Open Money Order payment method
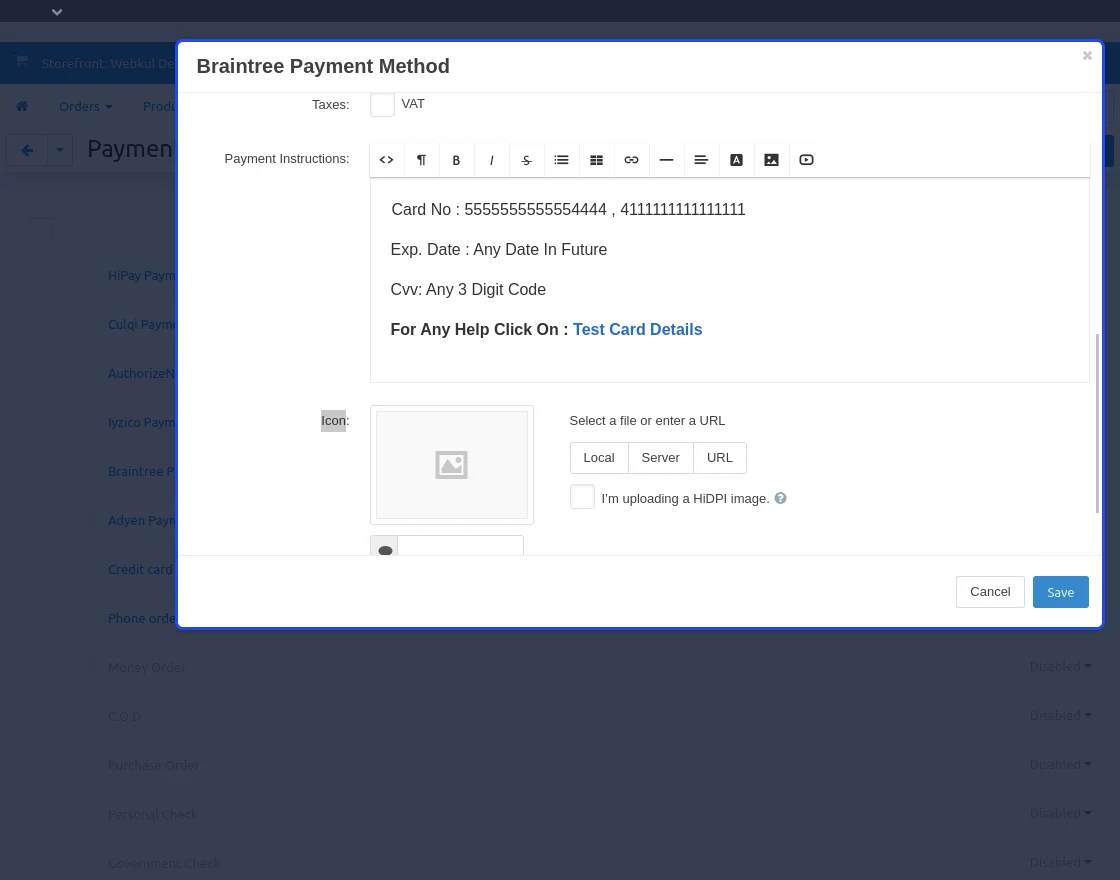 pyautogui.click(x=147, y=667)
